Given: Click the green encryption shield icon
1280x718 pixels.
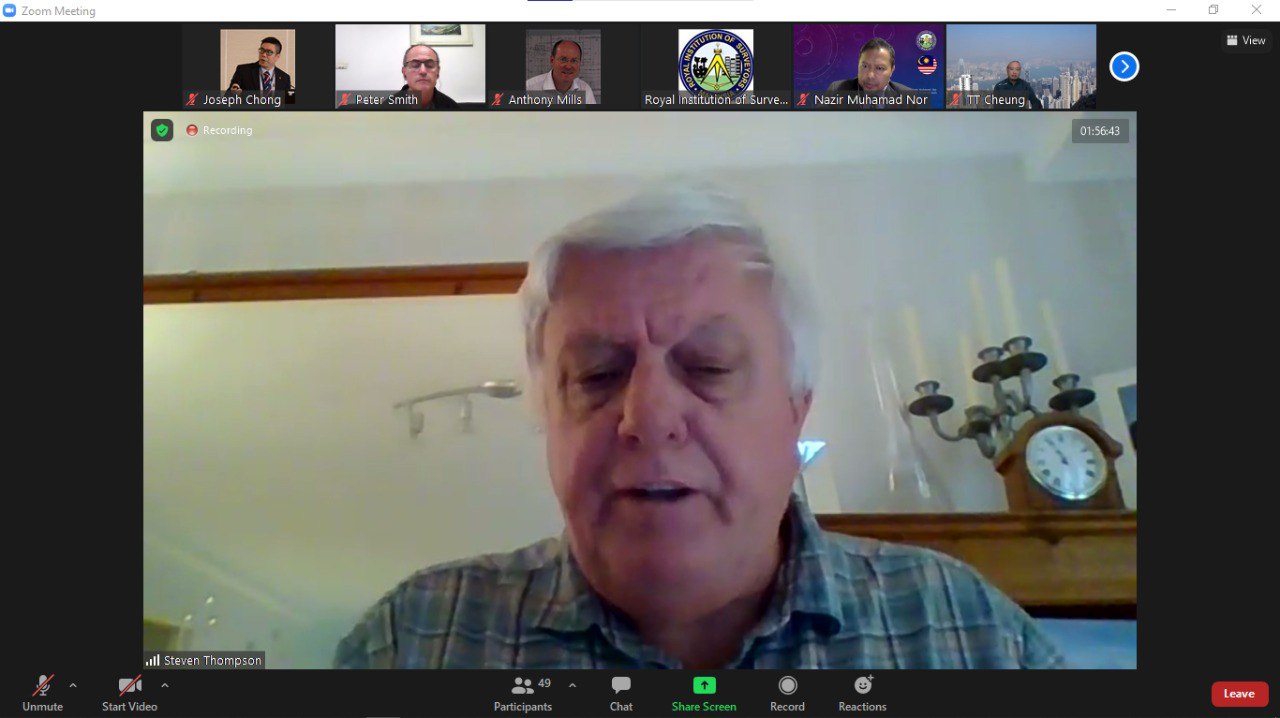Looking at the screenshot, I should pyautogui.click(x=162, y=130).
